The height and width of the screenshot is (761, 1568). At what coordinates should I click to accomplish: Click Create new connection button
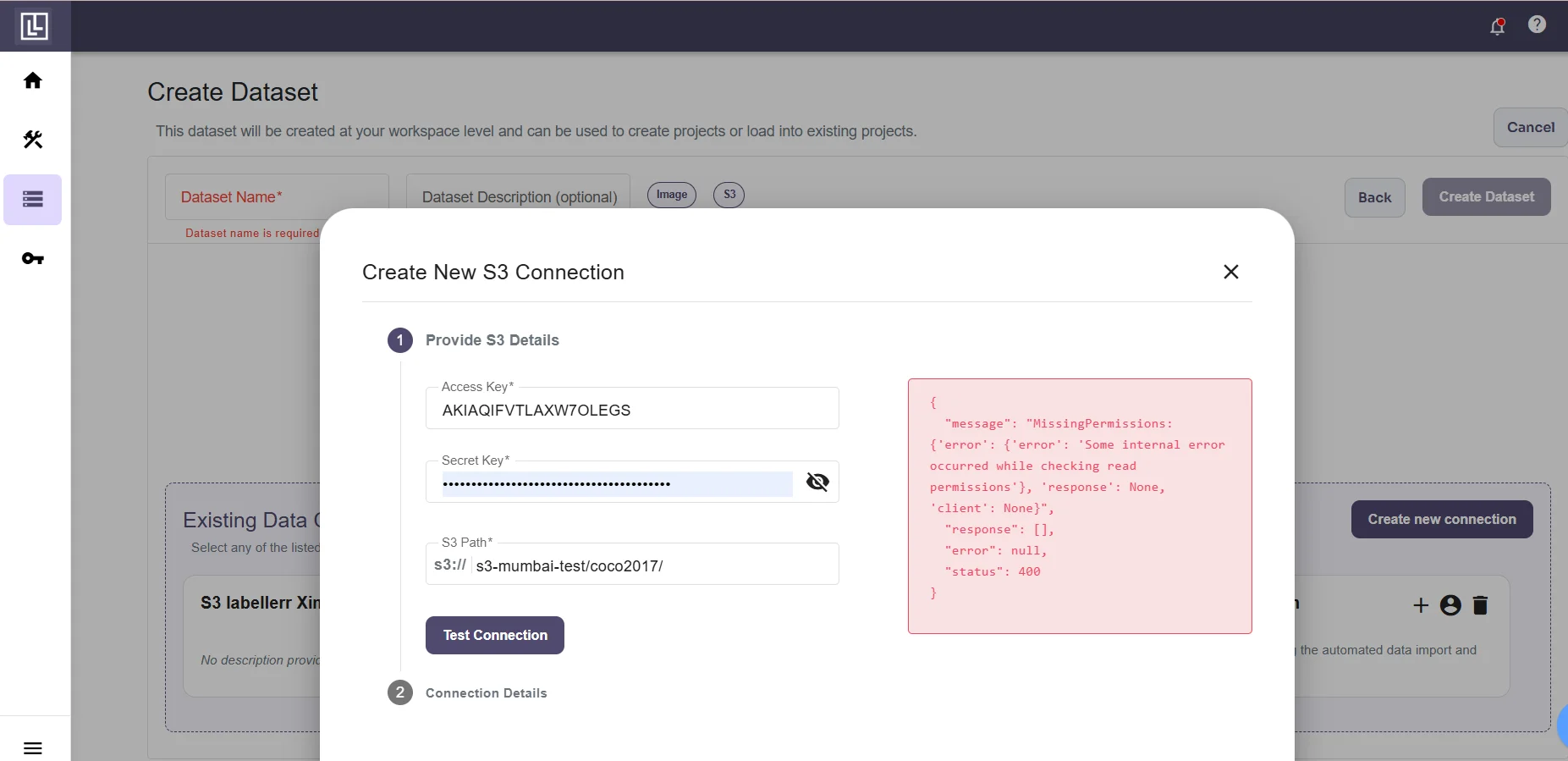click(x=1442, y=519)
